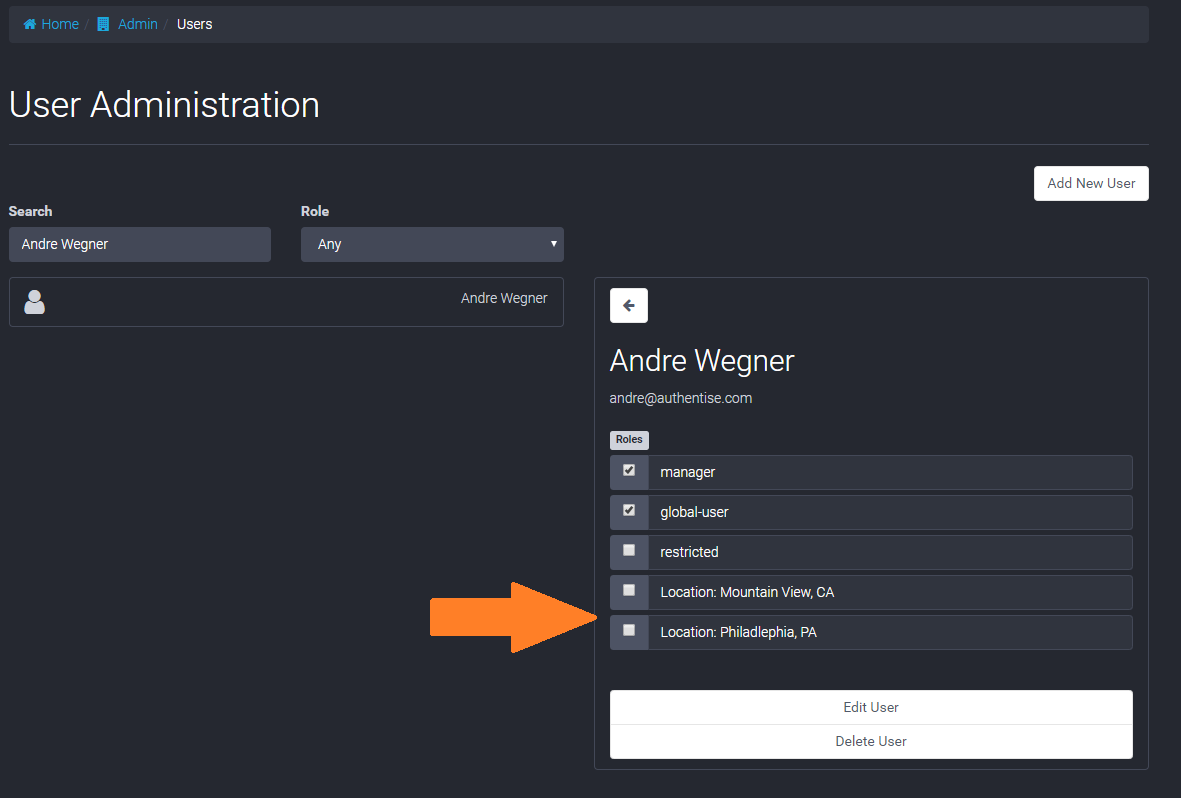Image resolution: width=1181 pixels, height=799 pixels.
Task: Click the andre@authentise.com email text
Action: point(681,398)
